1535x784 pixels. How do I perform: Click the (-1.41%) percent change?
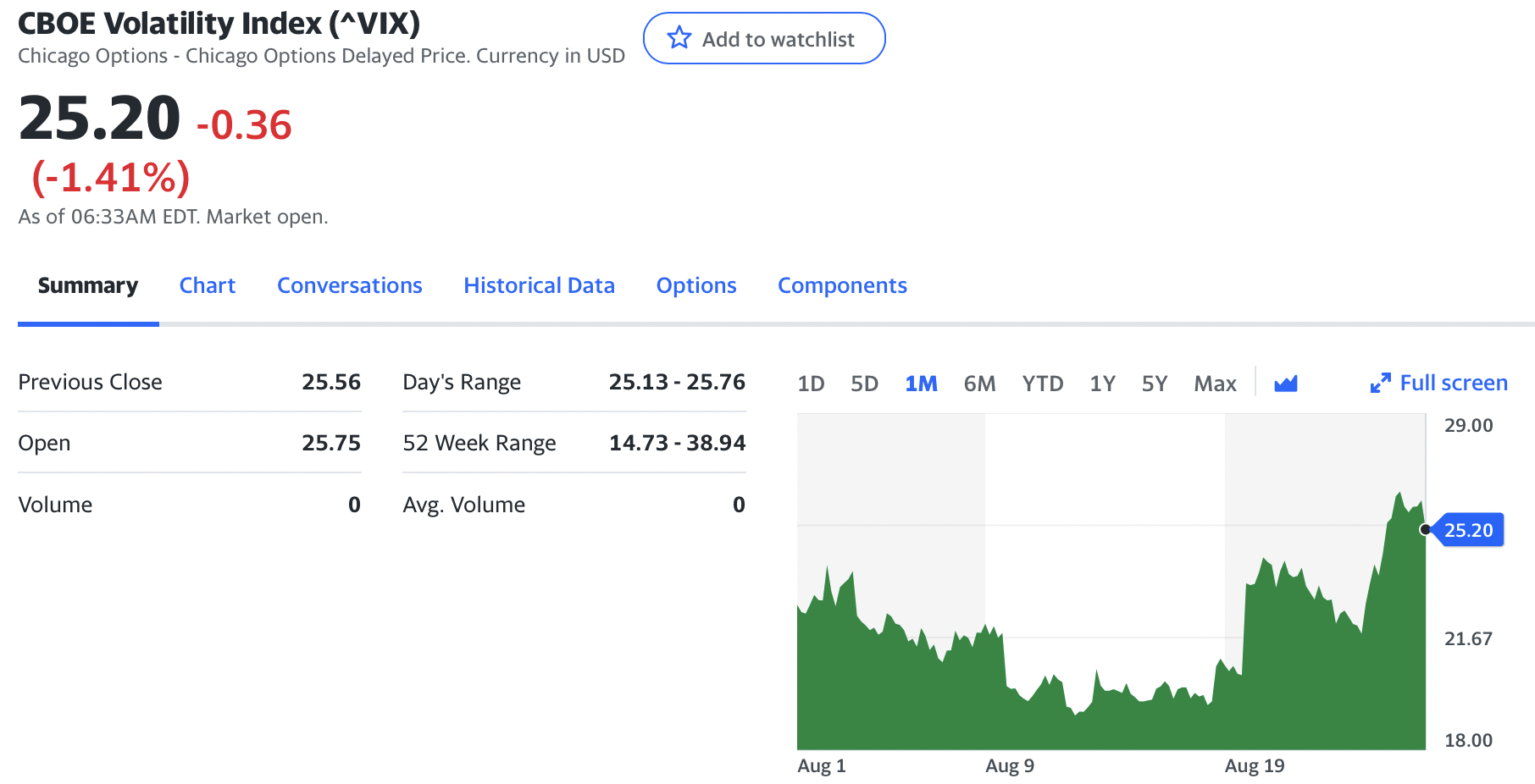111,177
